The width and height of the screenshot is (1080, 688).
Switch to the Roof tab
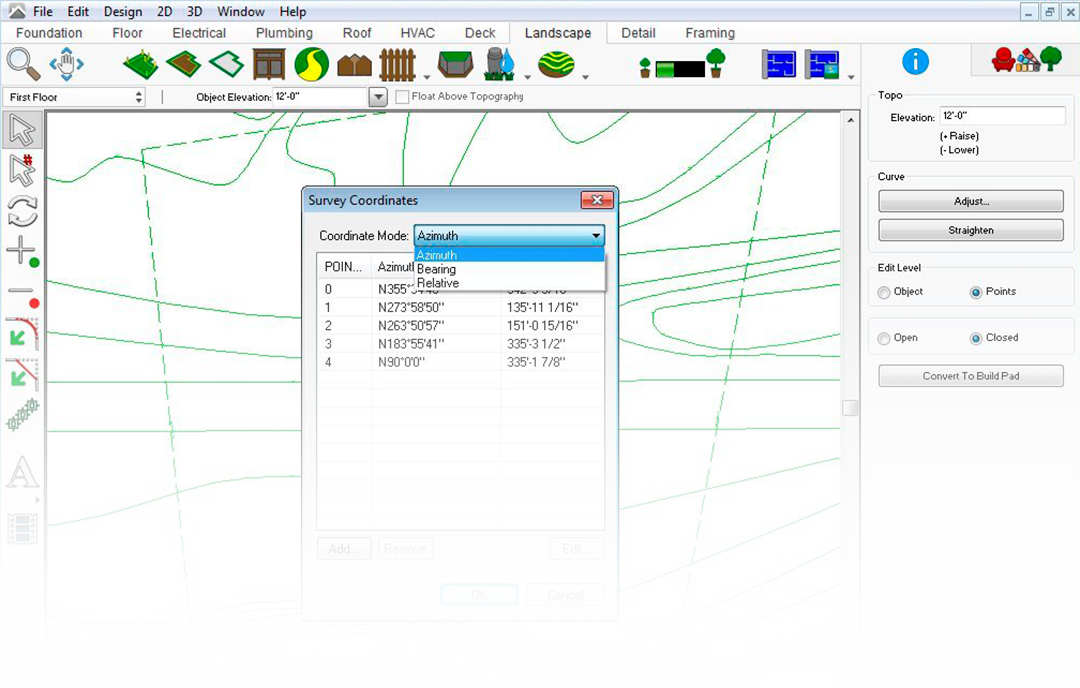tap(357, 33)
